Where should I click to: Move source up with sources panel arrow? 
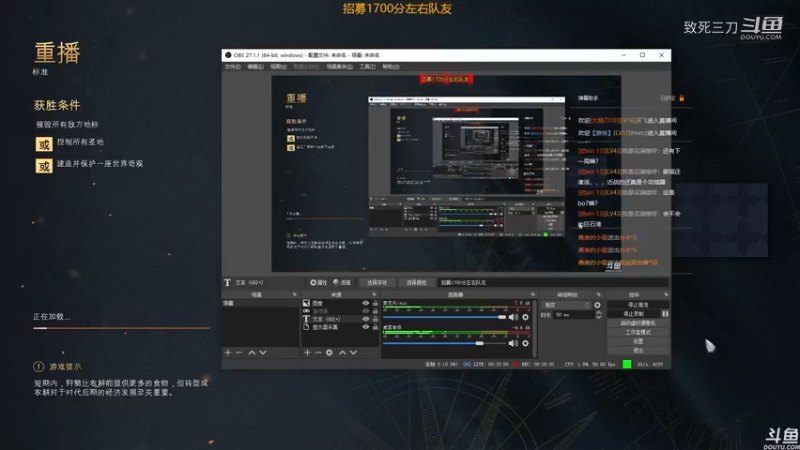(342, 353)
